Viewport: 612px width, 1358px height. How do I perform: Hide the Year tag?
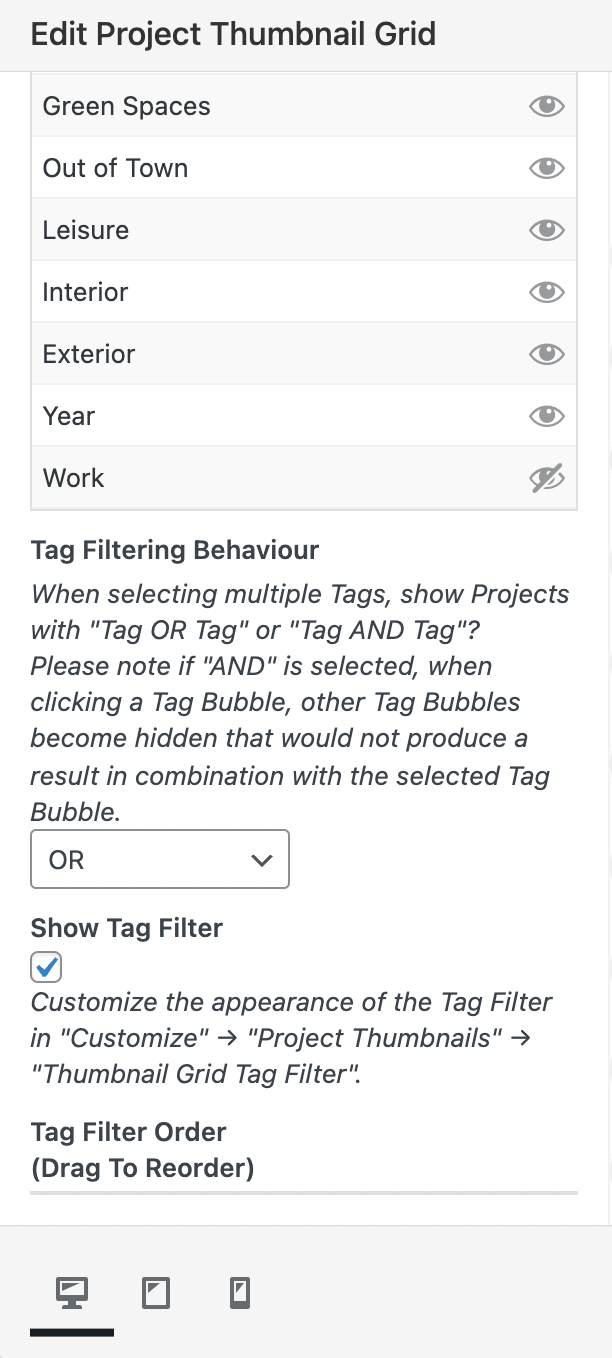(546, 416)
